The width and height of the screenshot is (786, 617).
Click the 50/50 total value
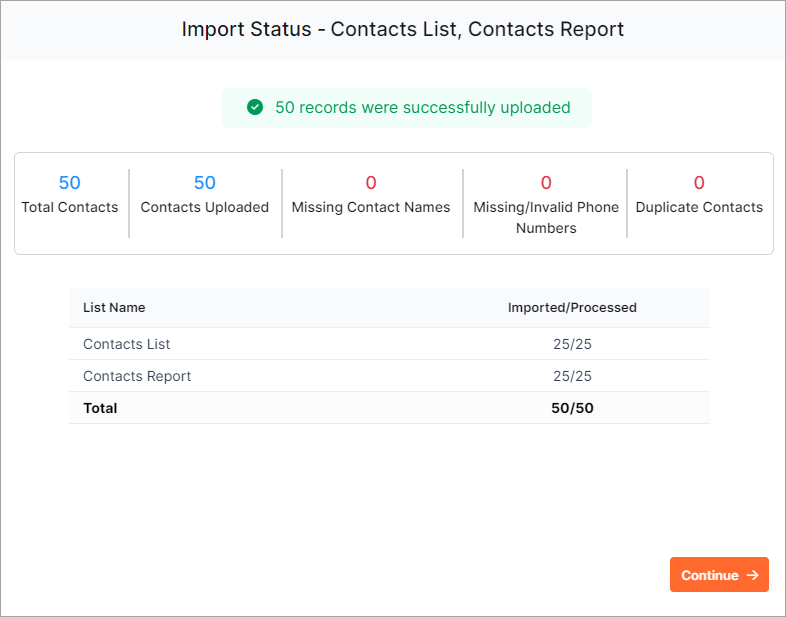(x=572, y=408)
